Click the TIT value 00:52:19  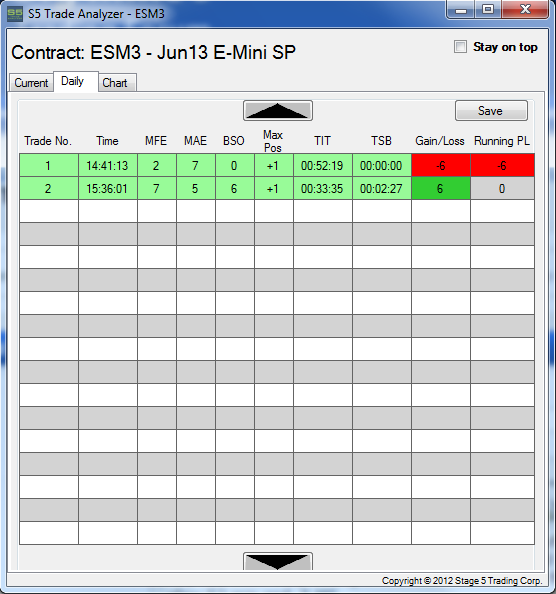pos(323,165)
